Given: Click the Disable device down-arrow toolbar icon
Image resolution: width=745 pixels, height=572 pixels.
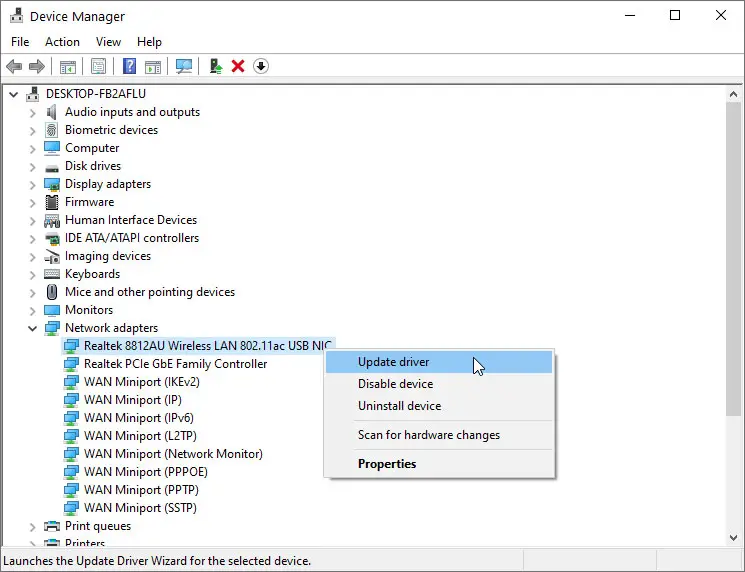Looking at the screenshot, I should pyautogui.click(x=261, y=66).
